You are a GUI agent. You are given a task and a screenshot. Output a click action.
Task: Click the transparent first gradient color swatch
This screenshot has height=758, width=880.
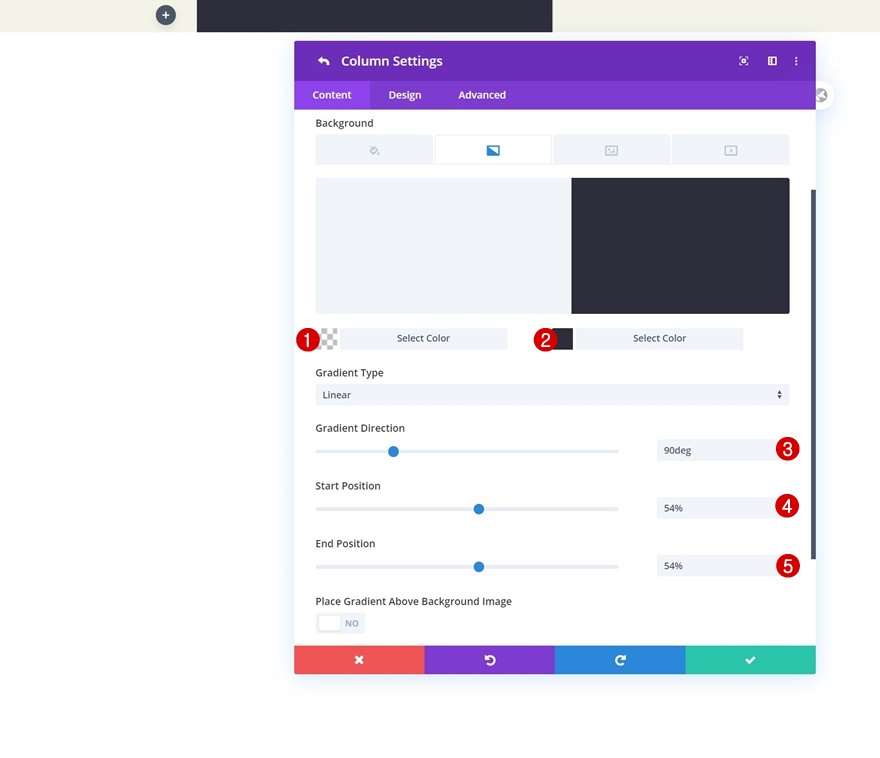[328, 339]
